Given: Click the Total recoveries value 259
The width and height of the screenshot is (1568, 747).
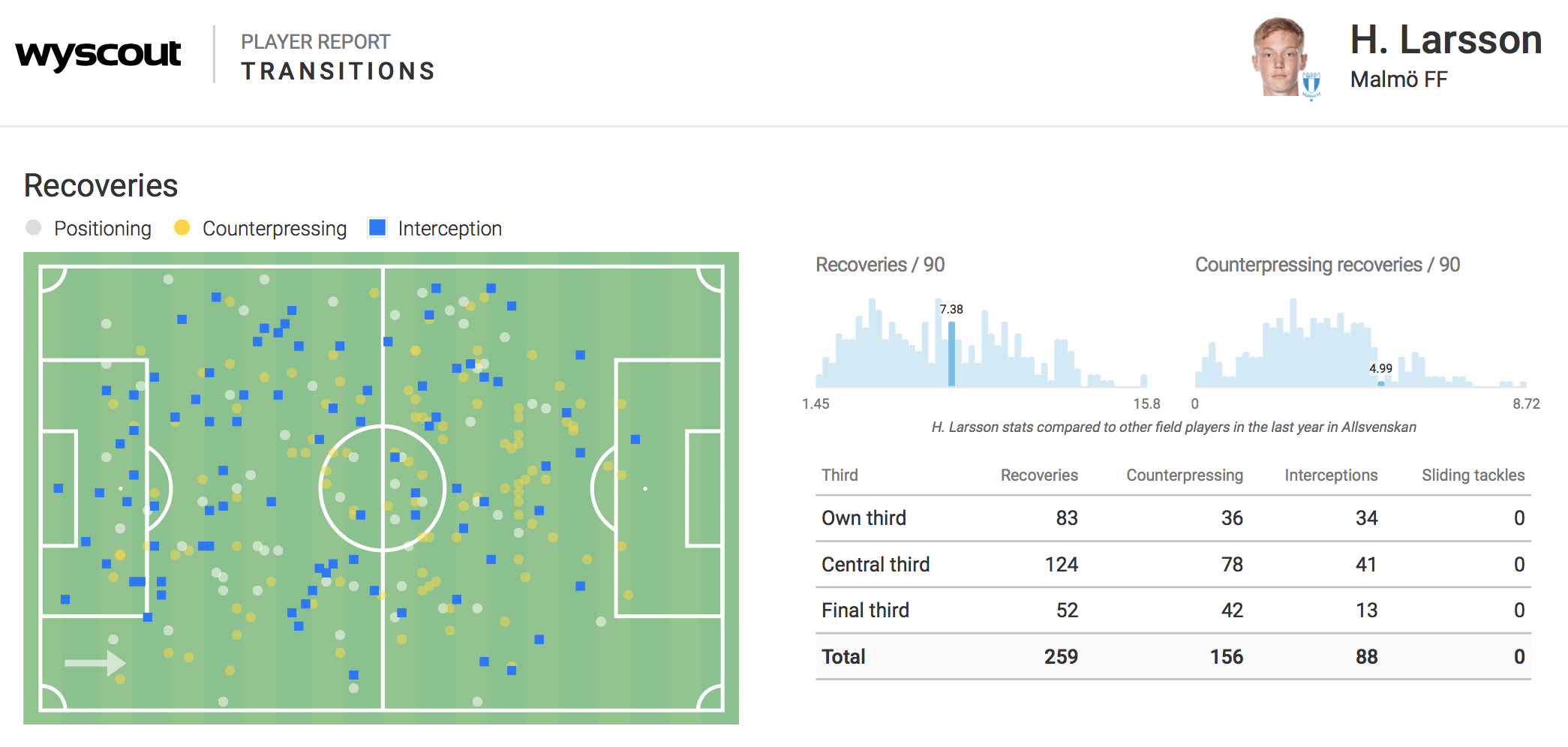Looking at the screenshot, I should point(1061,657).
